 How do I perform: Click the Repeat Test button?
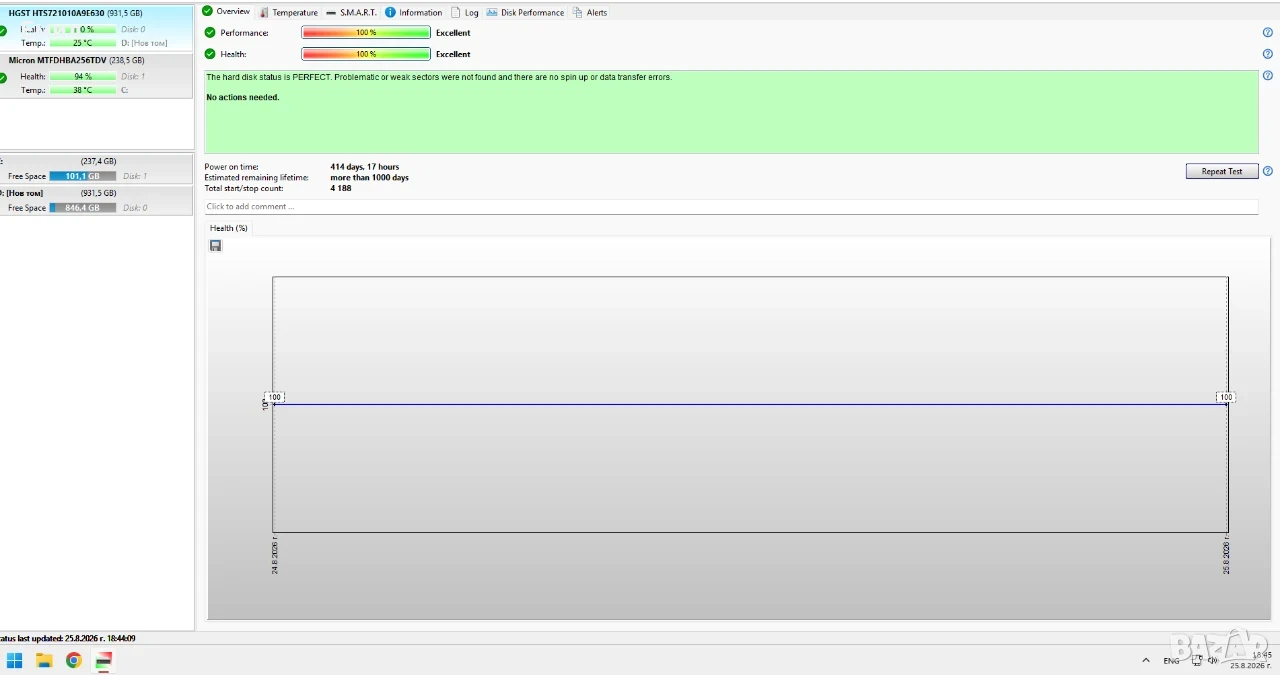pyautogui.click(x=1222, y=171)
